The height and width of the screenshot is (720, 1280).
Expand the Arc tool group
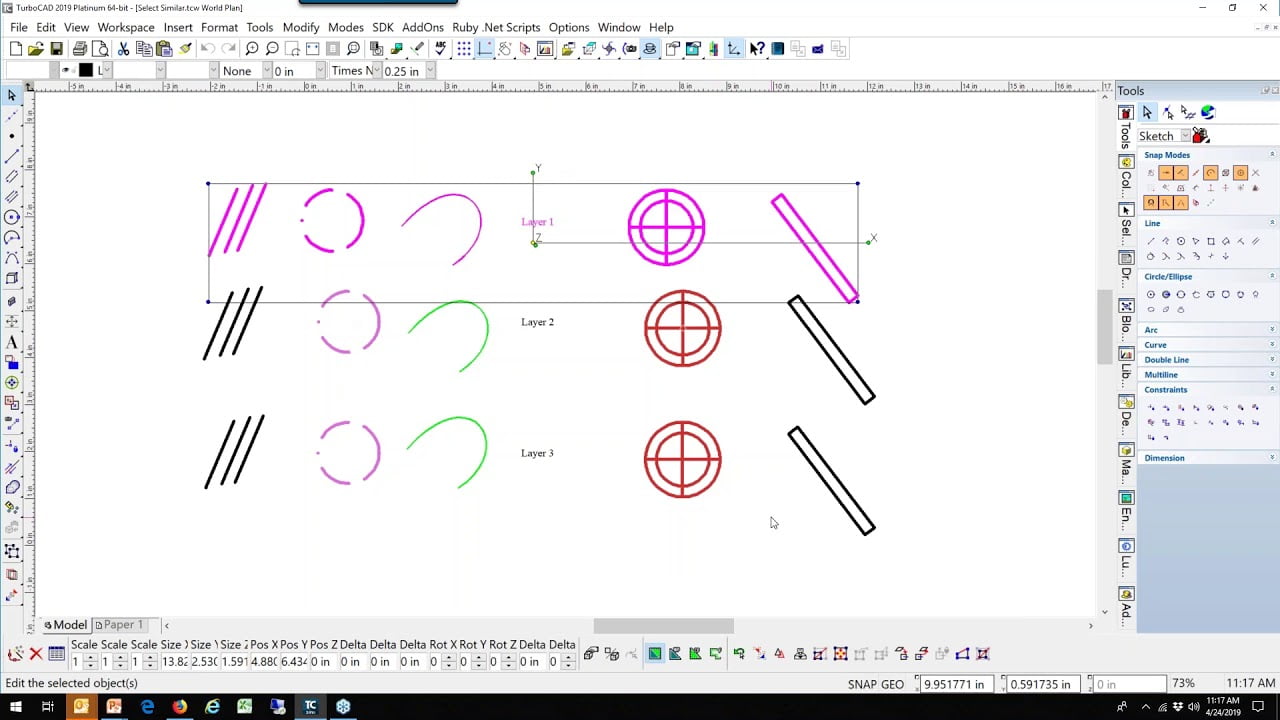[x=1272, y=330]
